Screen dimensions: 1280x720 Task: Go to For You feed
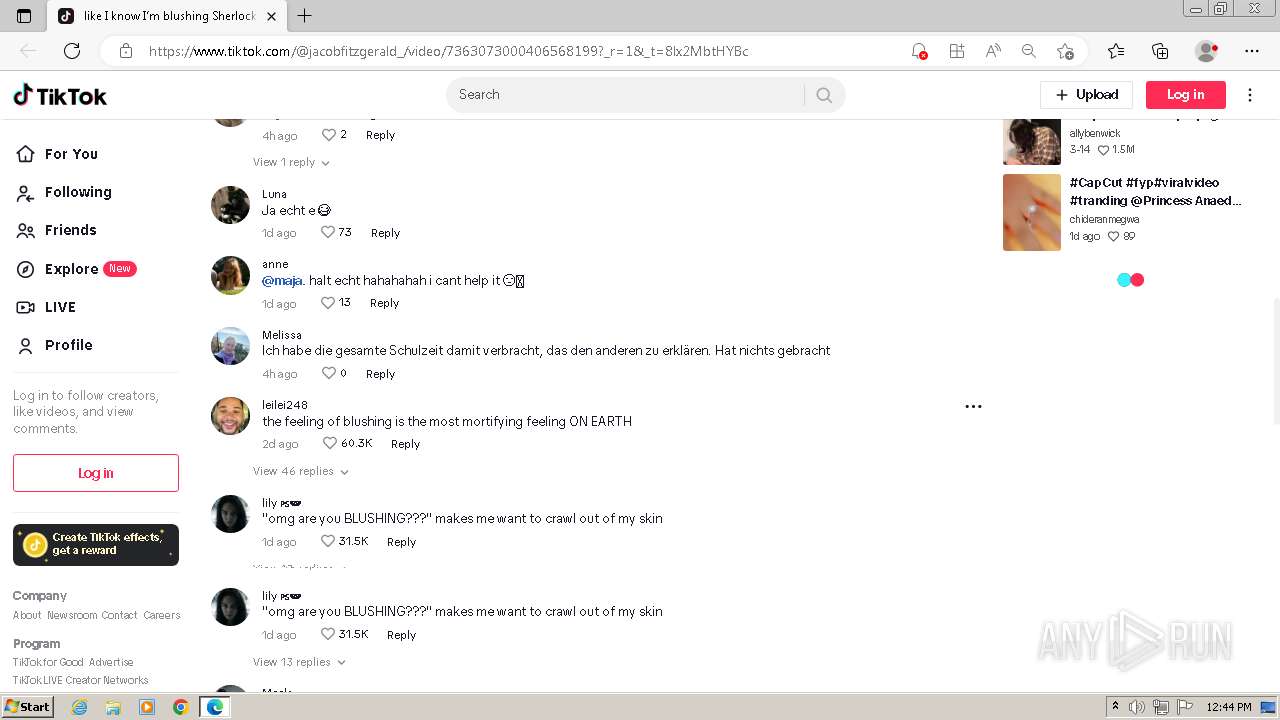click(58, 154)
